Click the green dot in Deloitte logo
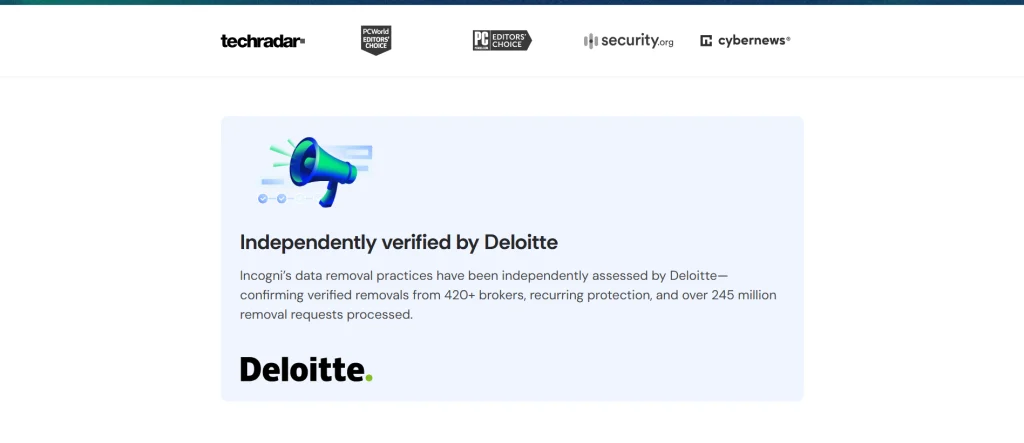1024x443 pixels. pos(368,377)
